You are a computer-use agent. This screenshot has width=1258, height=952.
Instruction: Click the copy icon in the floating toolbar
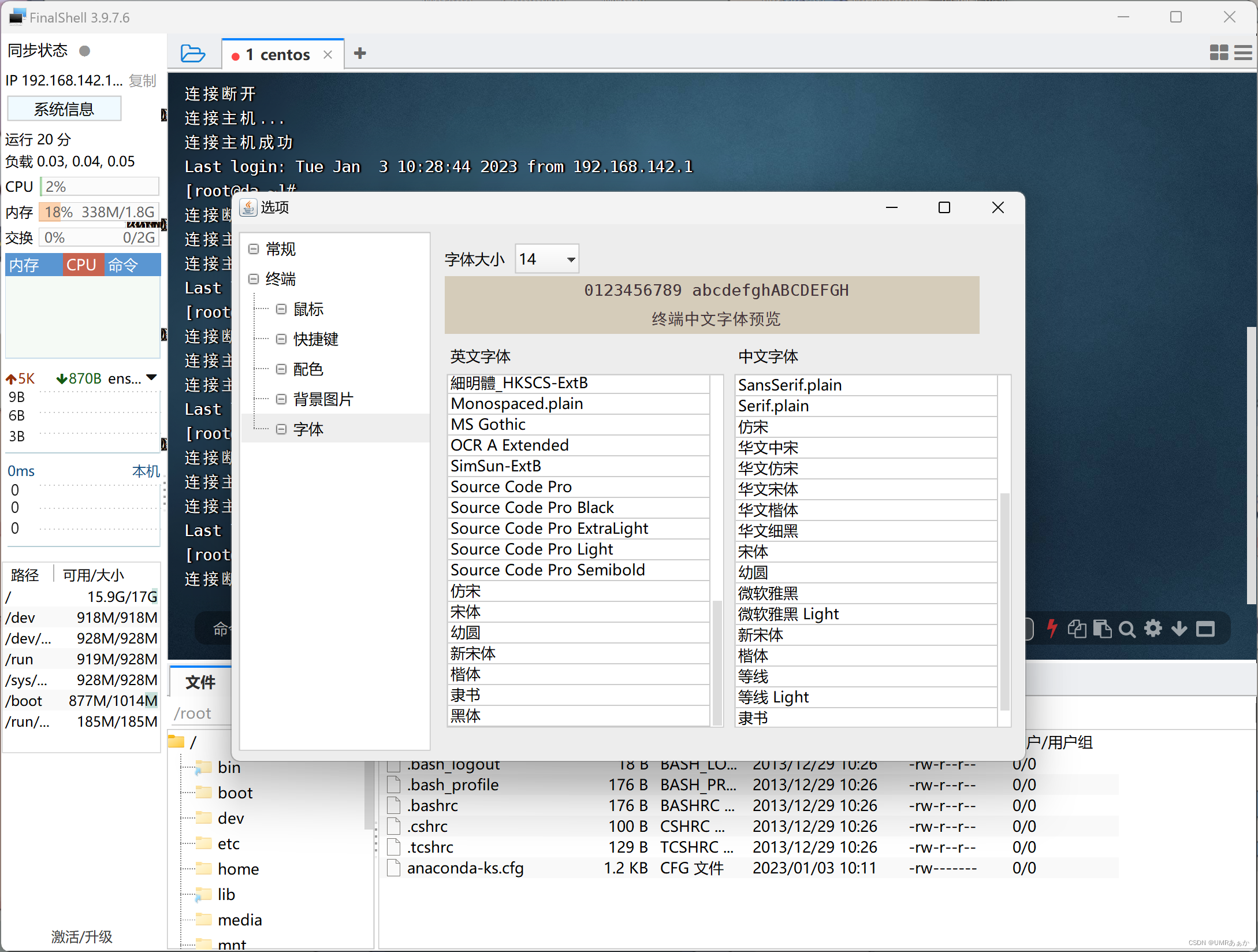(1077, 629)
